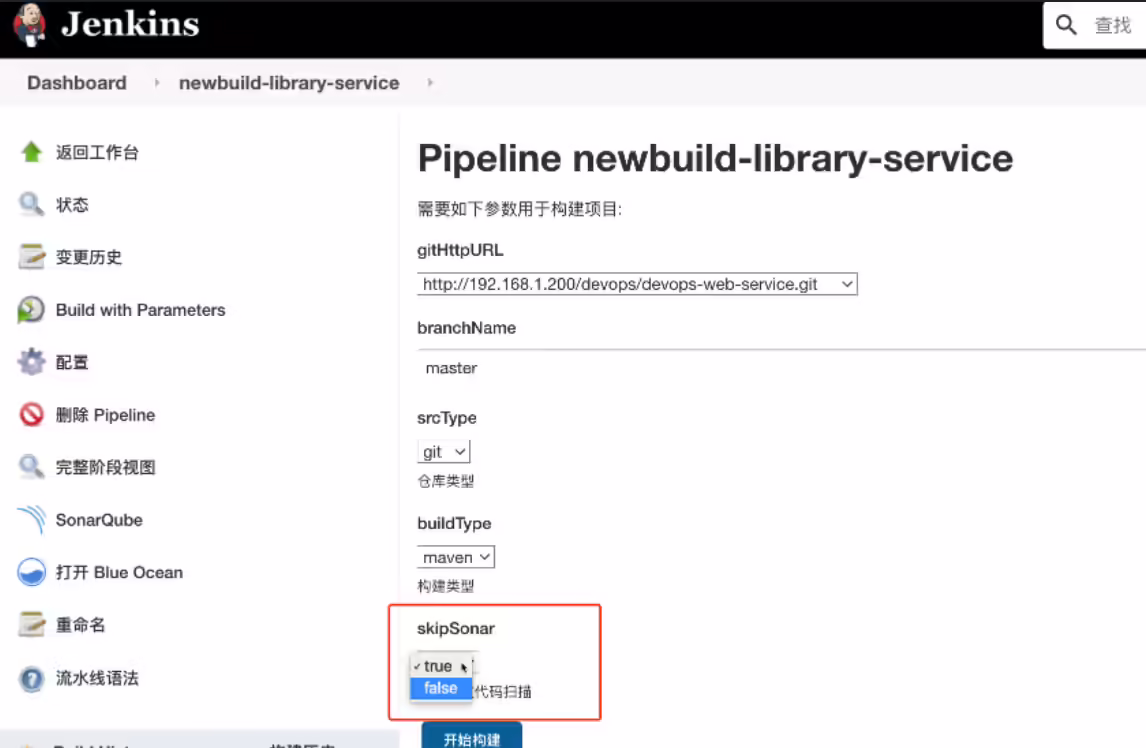Click the Build with Parameters clock icon
The height and width of the screenshot is (748, 1146).
tap(31, 309)
